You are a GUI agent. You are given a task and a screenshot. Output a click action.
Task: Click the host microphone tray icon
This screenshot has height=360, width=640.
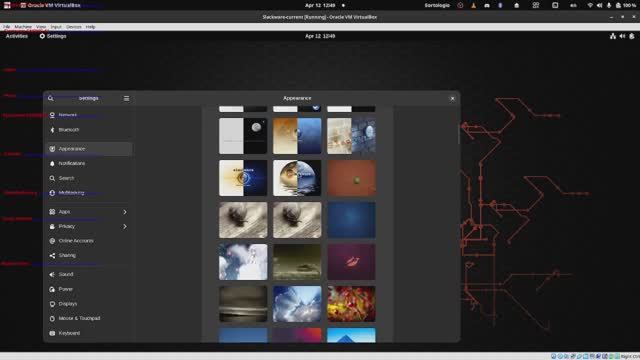(x=609, y=5)
